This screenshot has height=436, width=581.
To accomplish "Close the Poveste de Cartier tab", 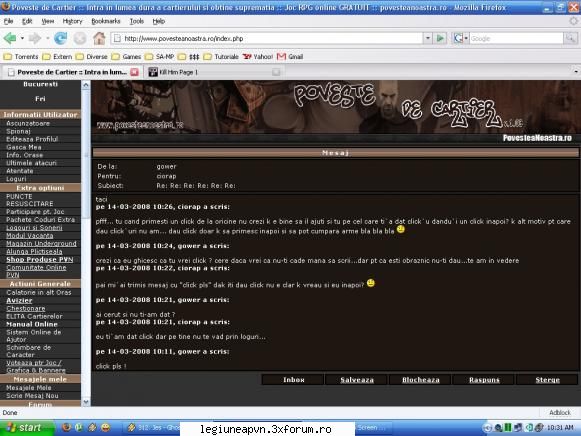I will tap(135, 72).
